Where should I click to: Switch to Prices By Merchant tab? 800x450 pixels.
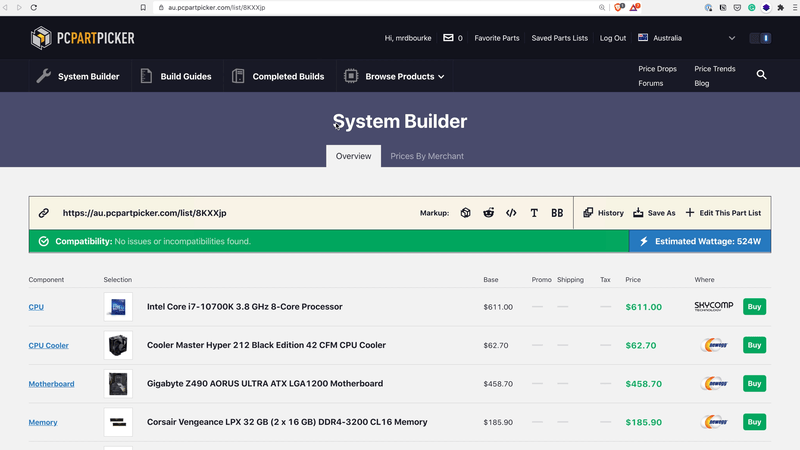pyautogui.click(x=427, y=156)
